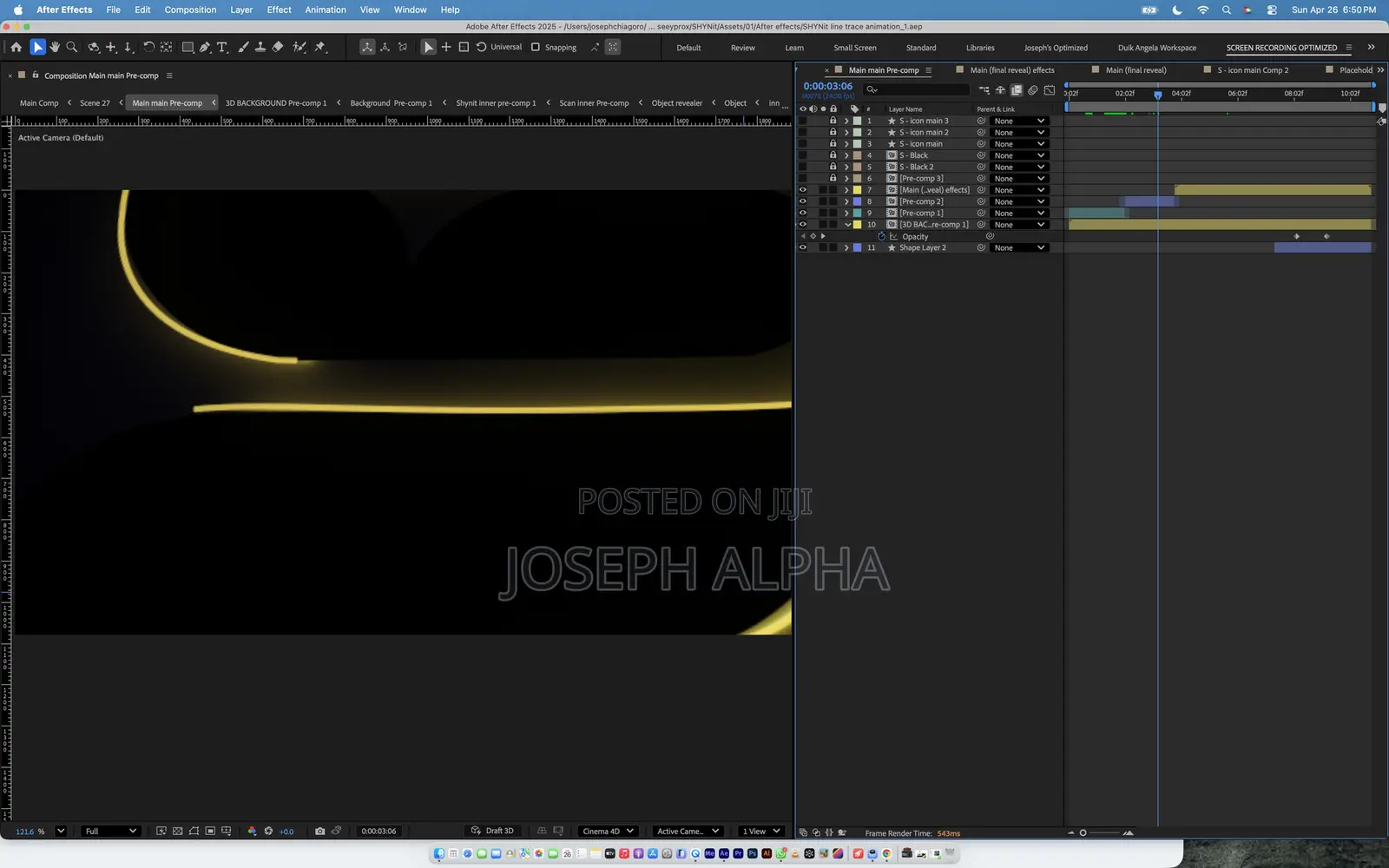Image resolution: width=1389 pixels, height=868 pixels.
Task: Click the channel and color management icon
Action: click(252, 831)
